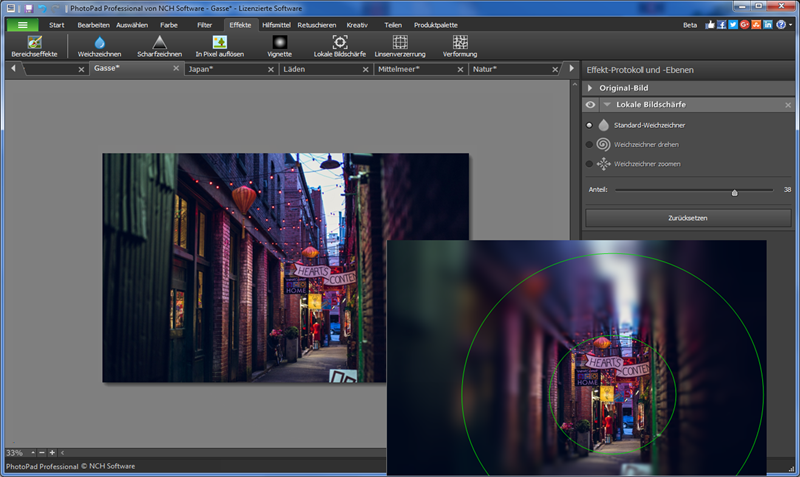Remove the Lokale Bildschärfe layer with X

[788, 105]
